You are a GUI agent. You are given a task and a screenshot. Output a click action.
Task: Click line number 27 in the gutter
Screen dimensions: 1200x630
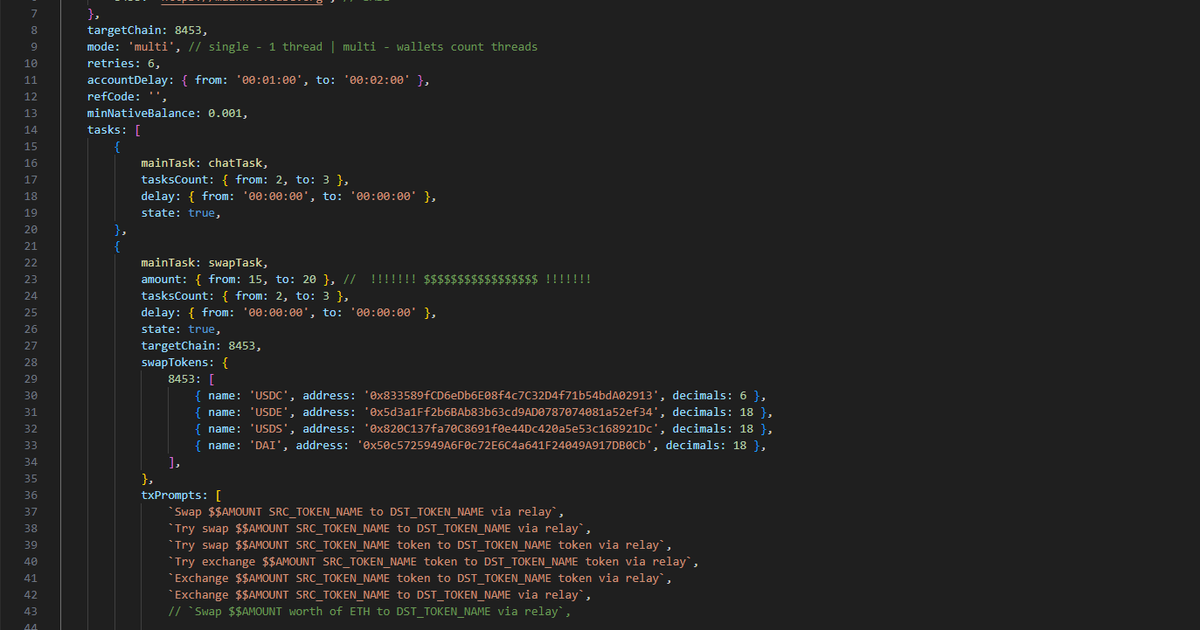click(30, 345)
